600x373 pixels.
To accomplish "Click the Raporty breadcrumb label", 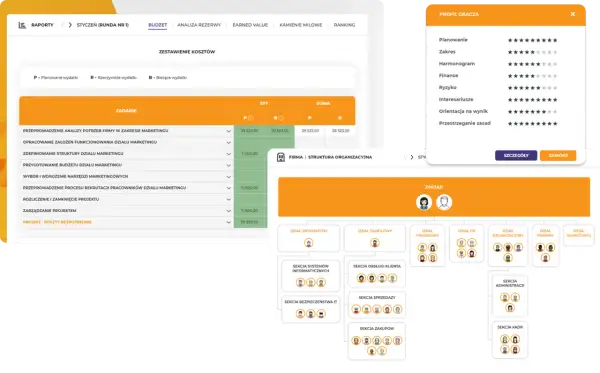I will tap(42, 25).
